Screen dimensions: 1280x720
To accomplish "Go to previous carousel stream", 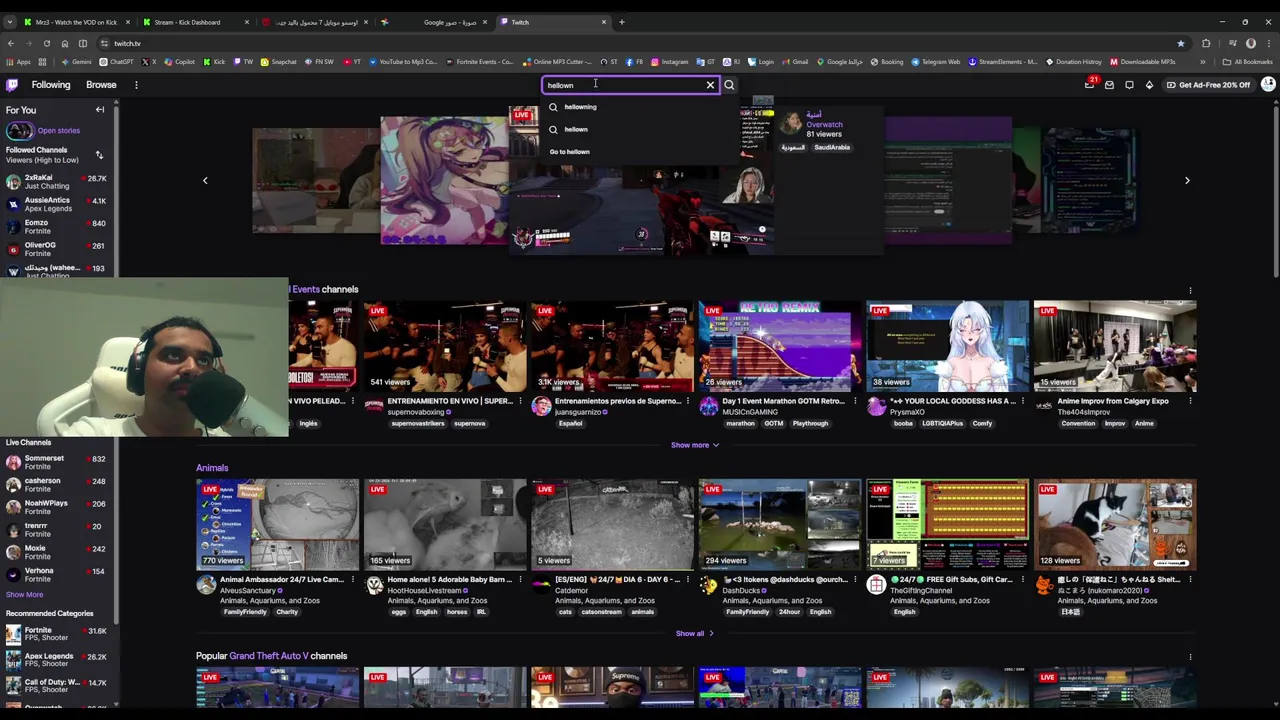I will pos(205,181).
